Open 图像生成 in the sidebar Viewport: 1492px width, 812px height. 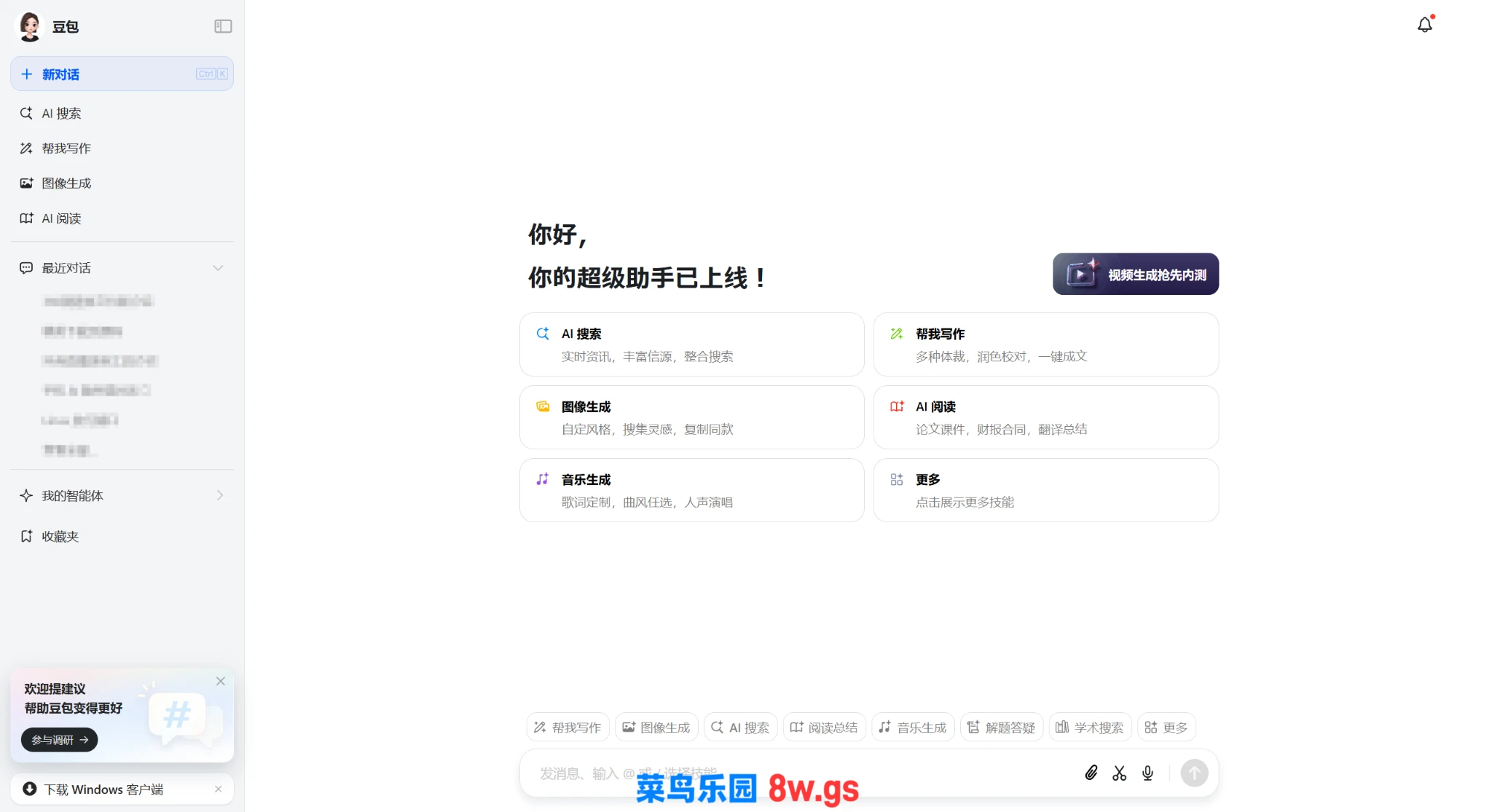122,184
